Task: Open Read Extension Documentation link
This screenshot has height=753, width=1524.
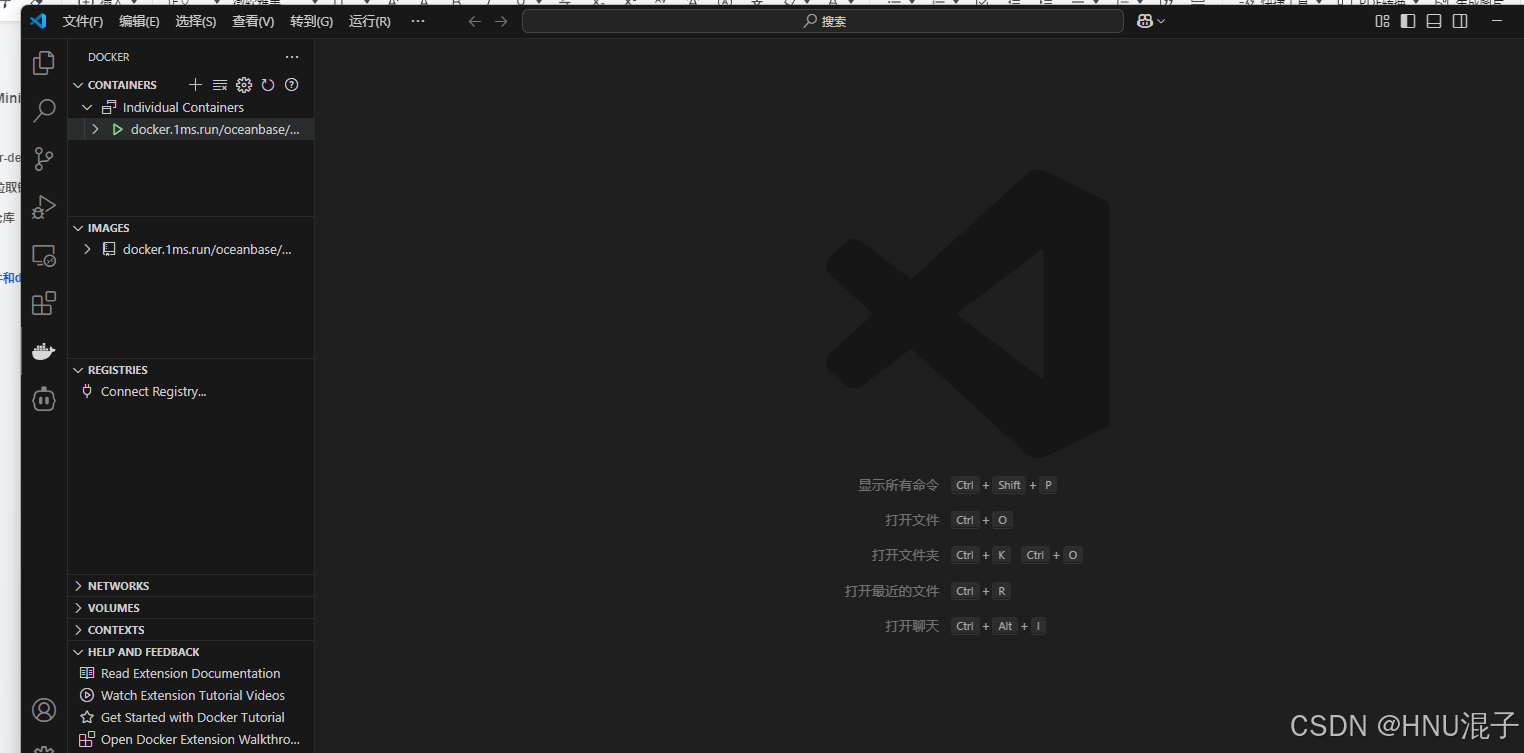Action: click(x=190, y=673)
